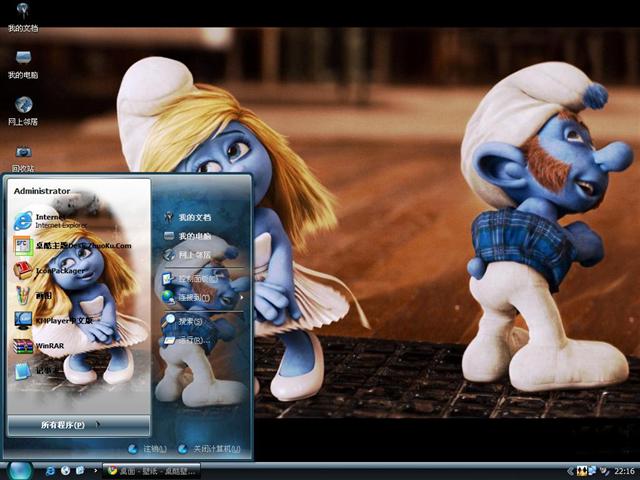
Task: Click the Start orb button on taskbar
Action: (21, 469)
